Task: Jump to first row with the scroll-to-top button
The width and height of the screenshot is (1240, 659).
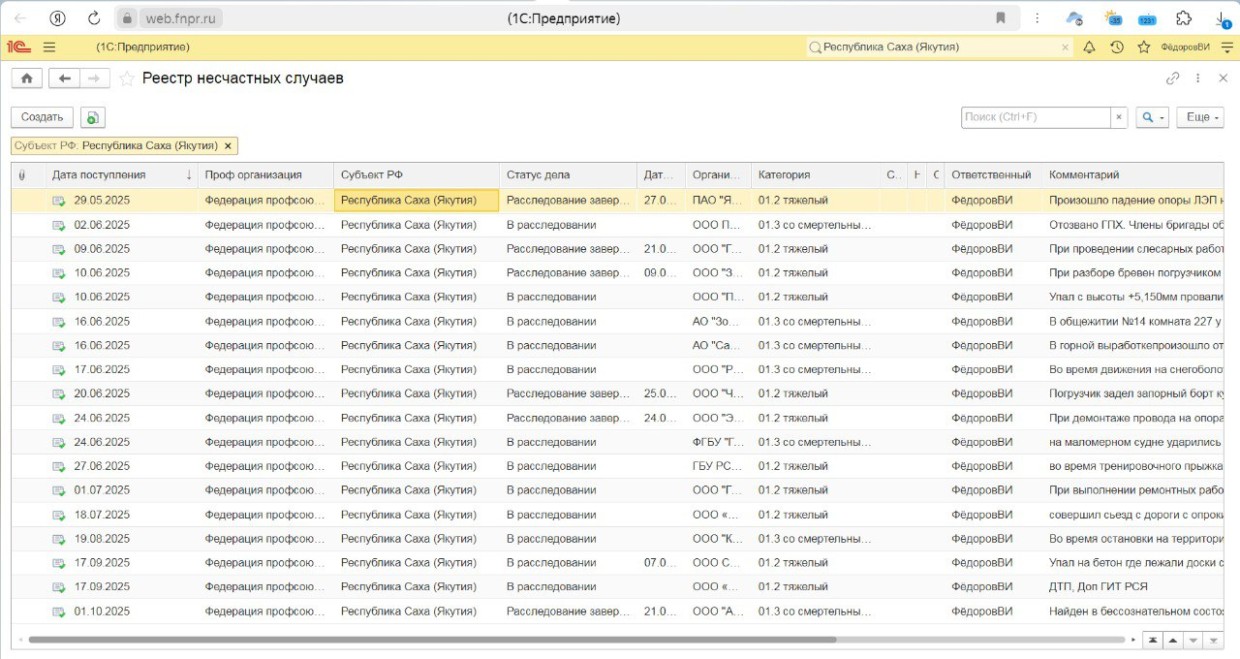Action: coord(1153,640)
